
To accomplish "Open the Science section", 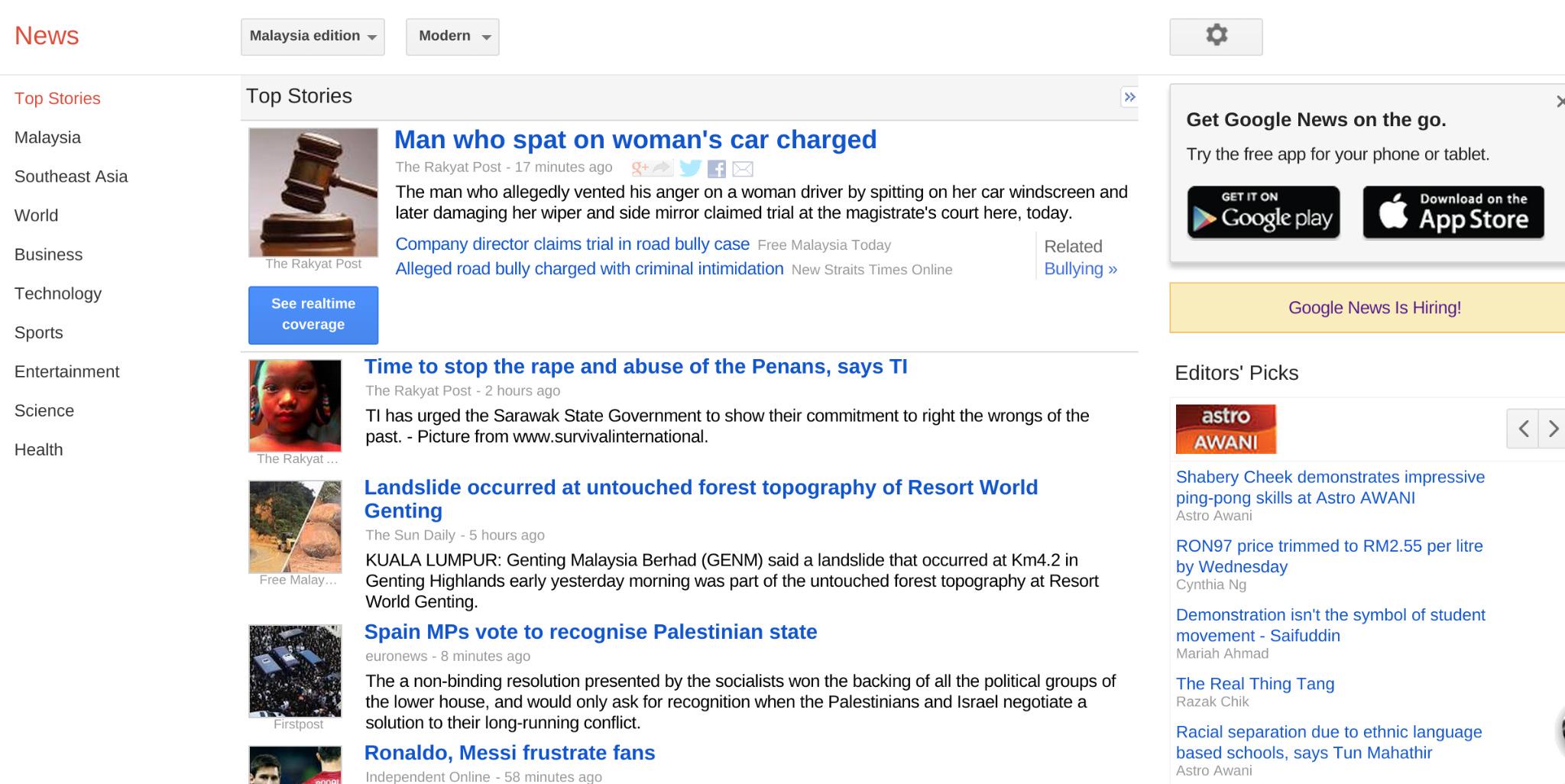I will click(x=44, y=410).
